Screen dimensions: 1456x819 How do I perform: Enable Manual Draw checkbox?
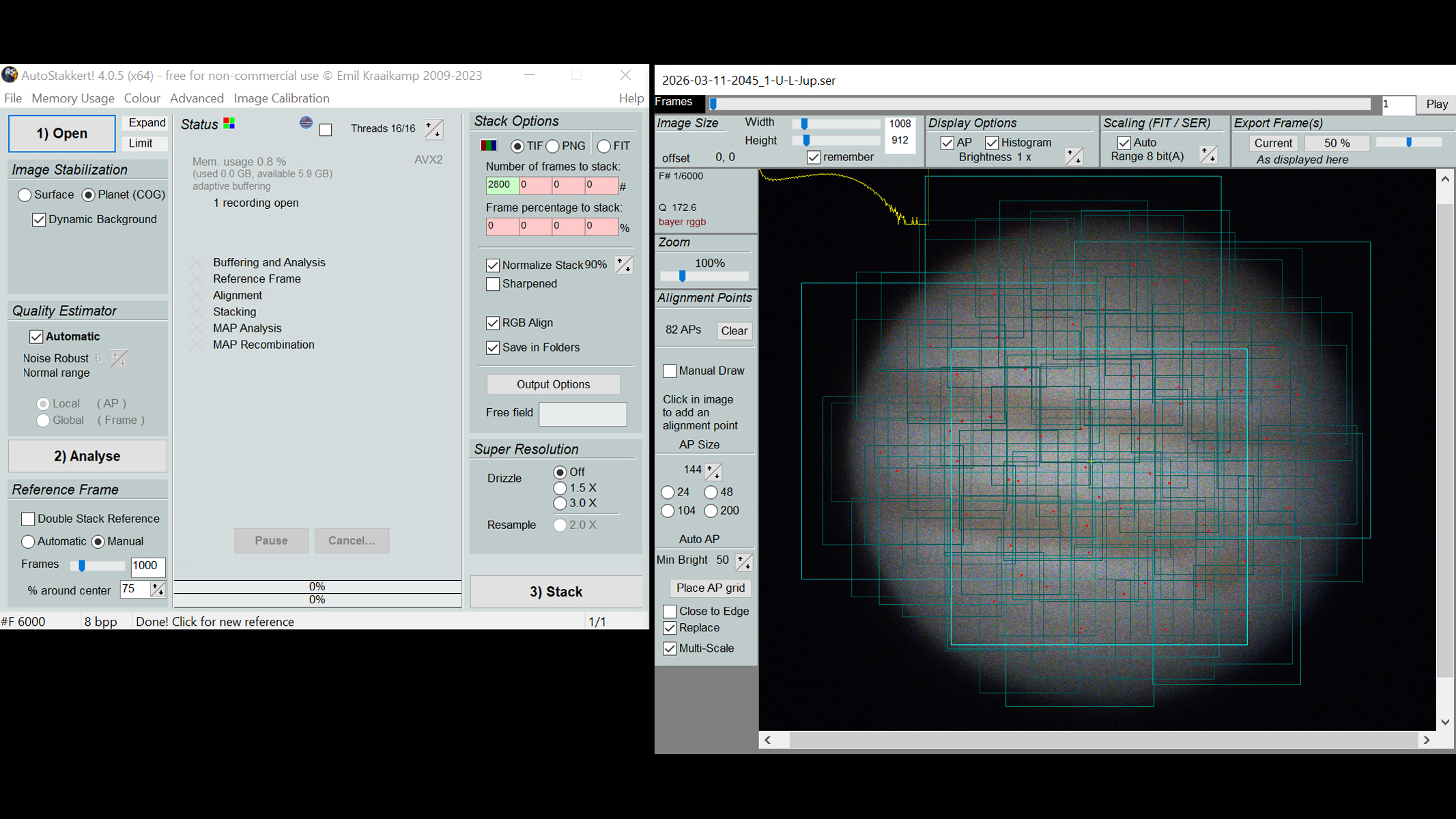click(x=670, y=371)
